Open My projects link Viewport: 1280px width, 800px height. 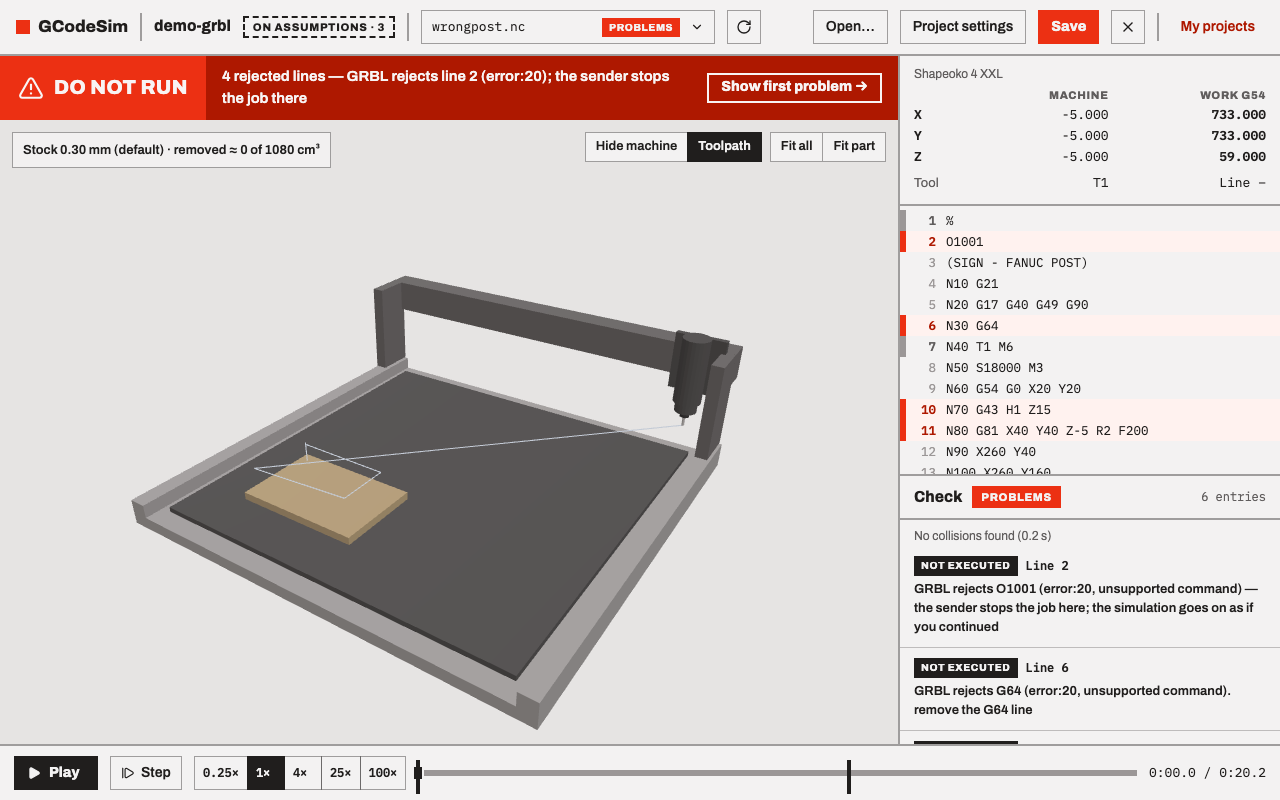coord(1217,27)
